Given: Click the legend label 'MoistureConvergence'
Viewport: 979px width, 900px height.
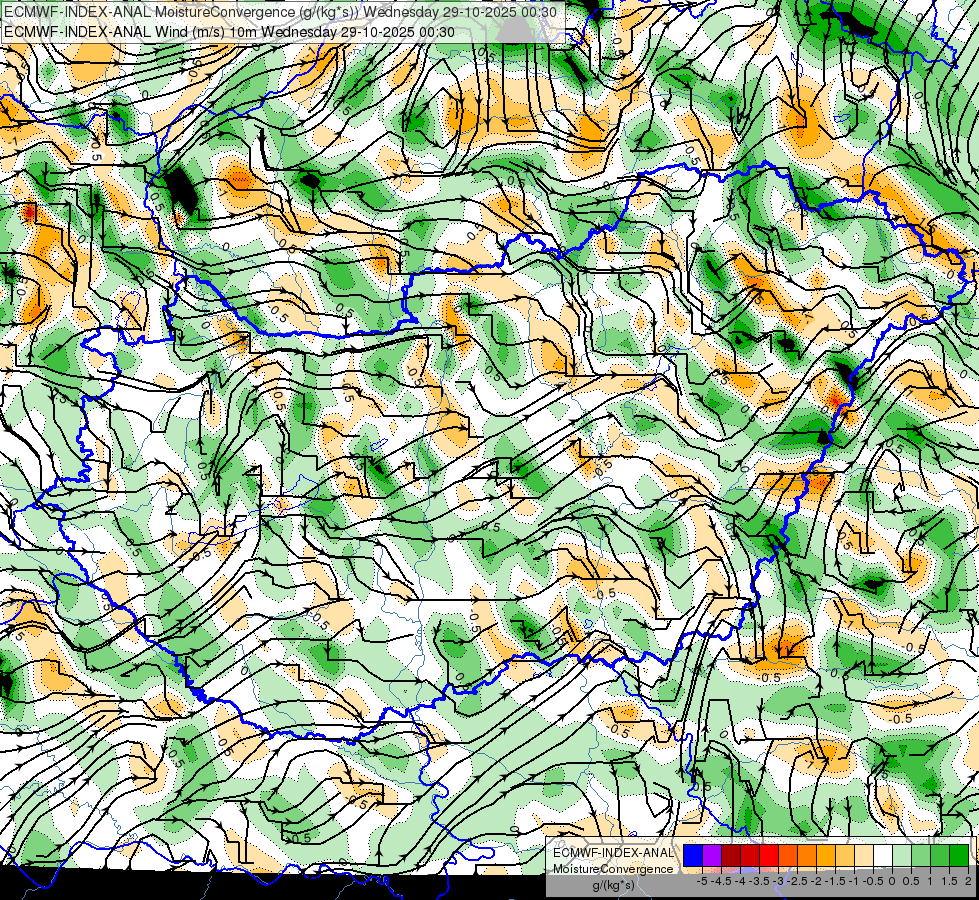Looking at the screenshot, I should click(x=613, y=869).
